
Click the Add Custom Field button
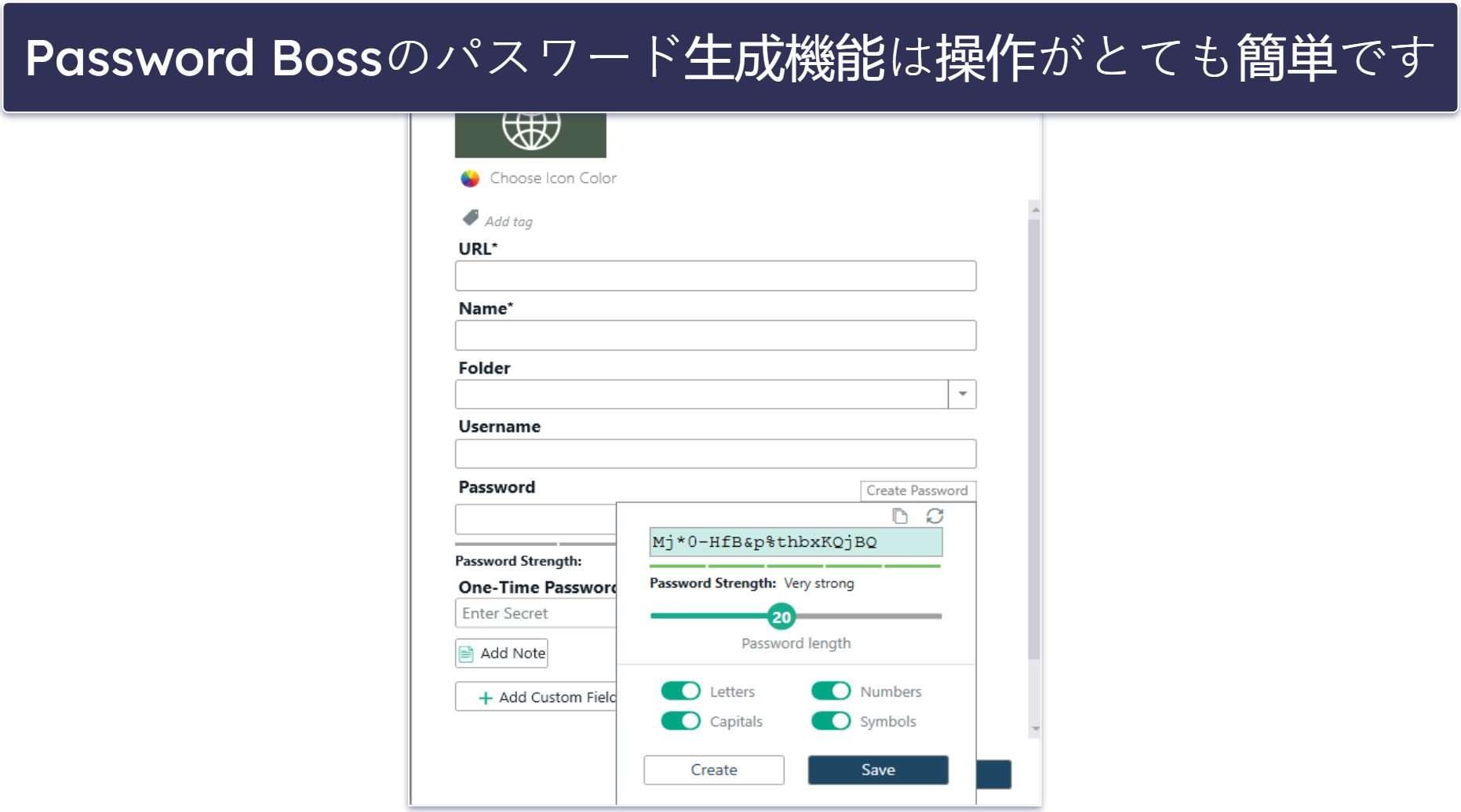pyautogui.click(x=537, y=697)
